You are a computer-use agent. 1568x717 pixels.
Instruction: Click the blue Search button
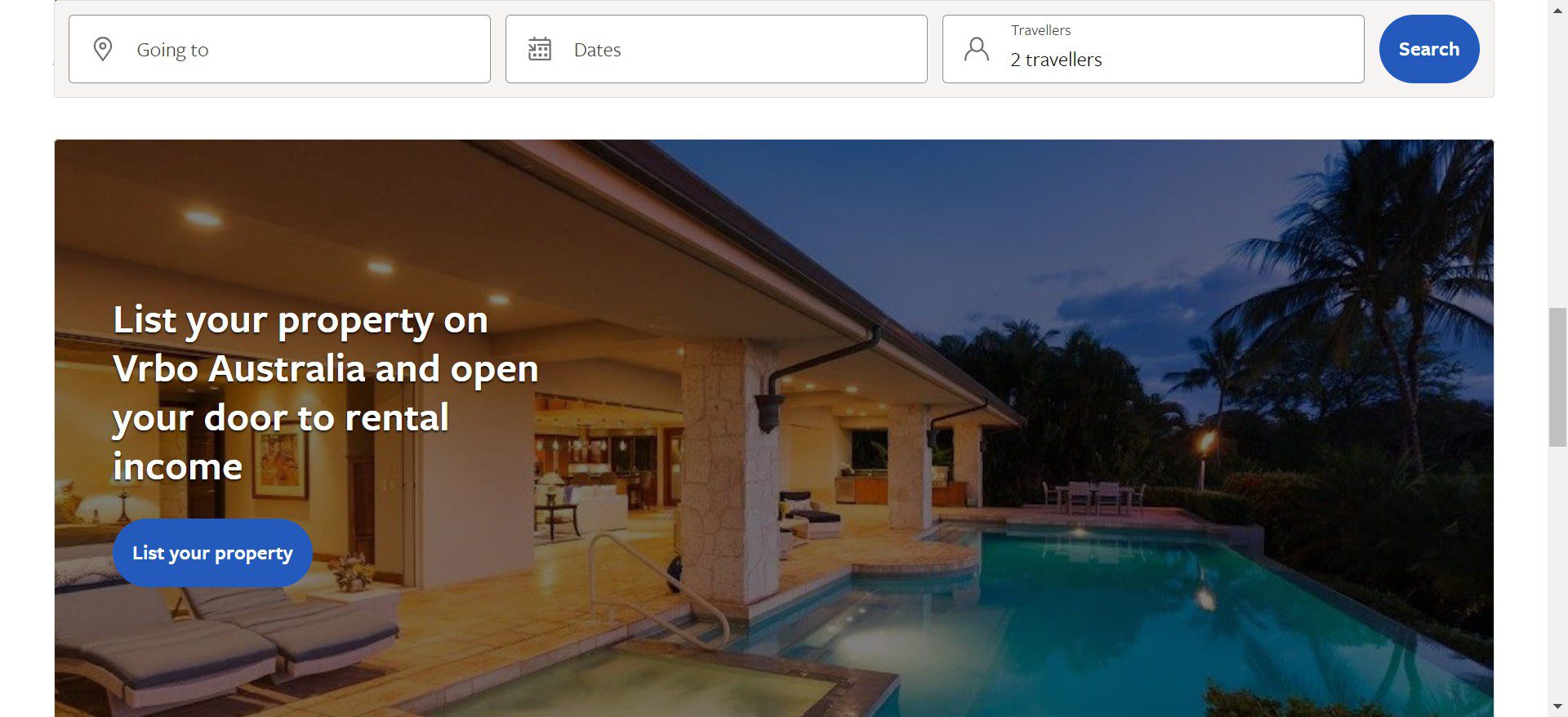tap(1429, 49)
